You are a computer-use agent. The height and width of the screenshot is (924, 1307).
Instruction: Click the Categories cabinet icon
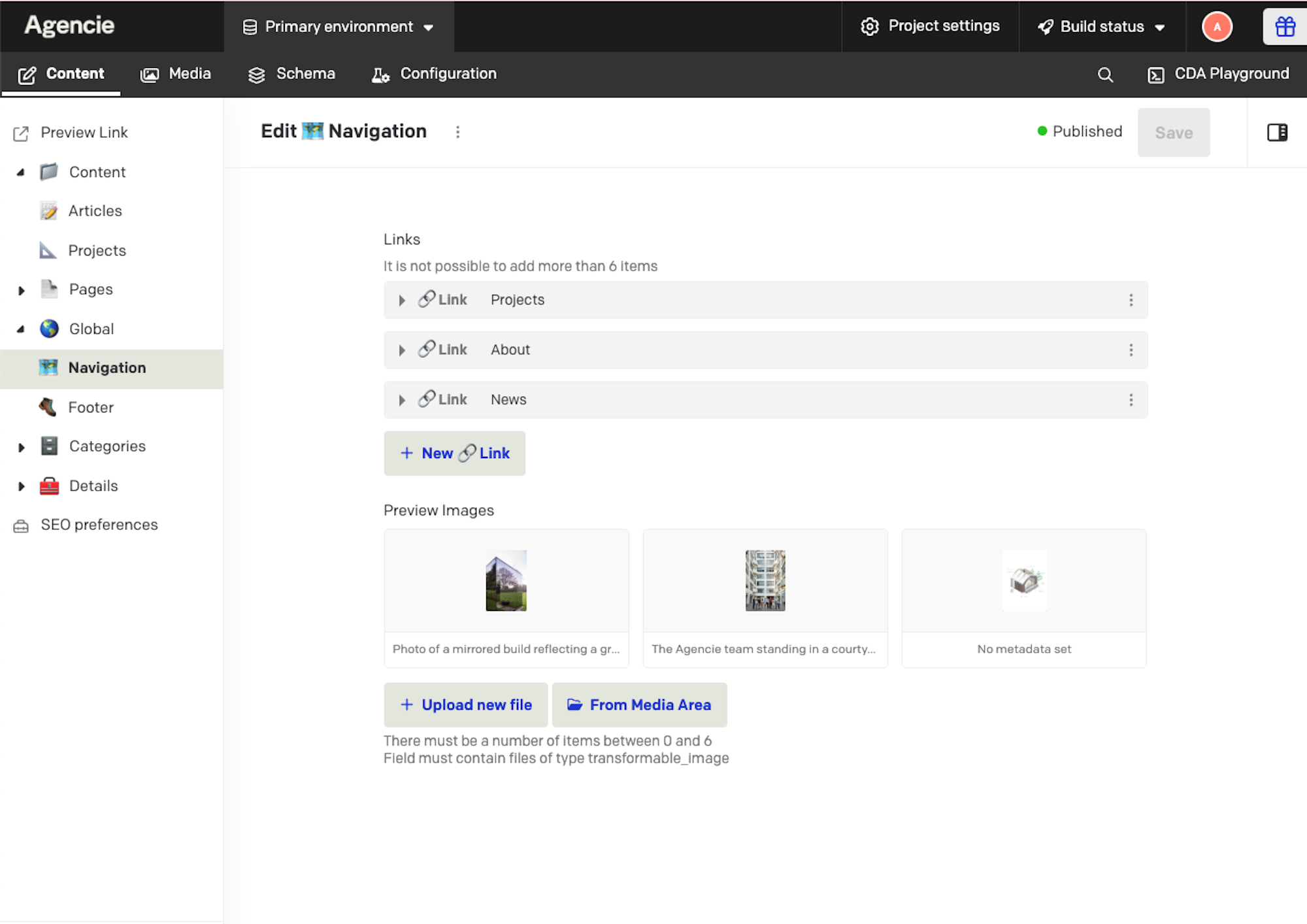(x=49, y=446)
